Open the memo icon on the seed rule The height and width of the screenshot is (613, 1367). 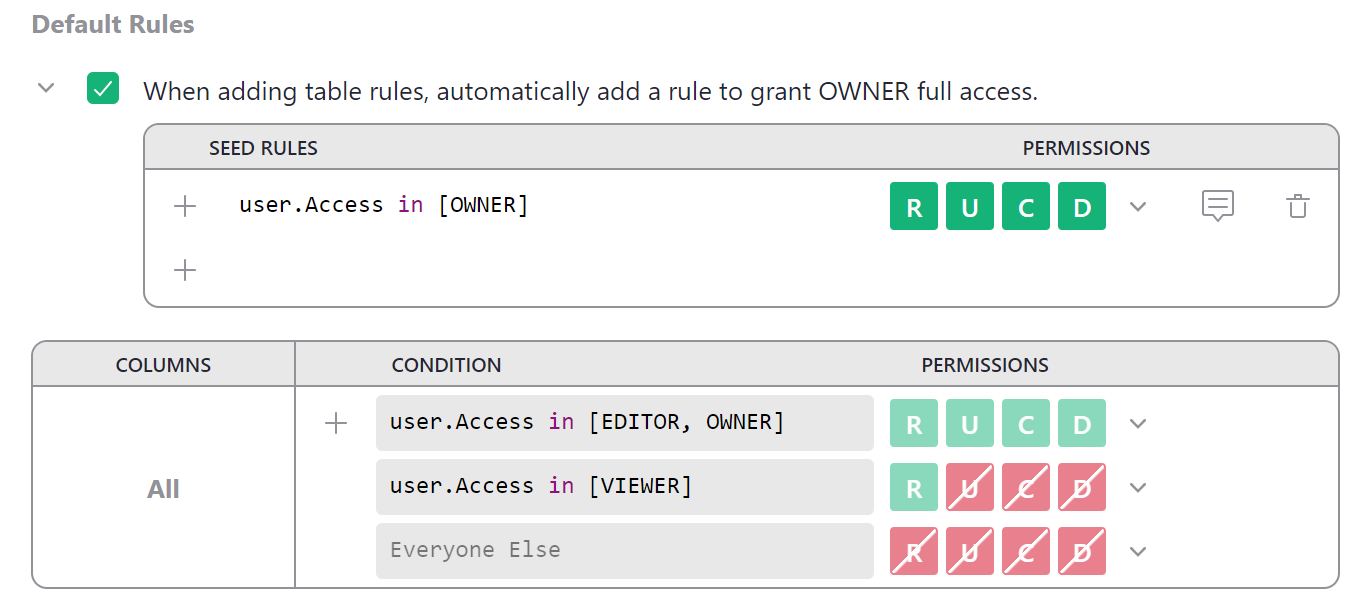click(1218, 206)
